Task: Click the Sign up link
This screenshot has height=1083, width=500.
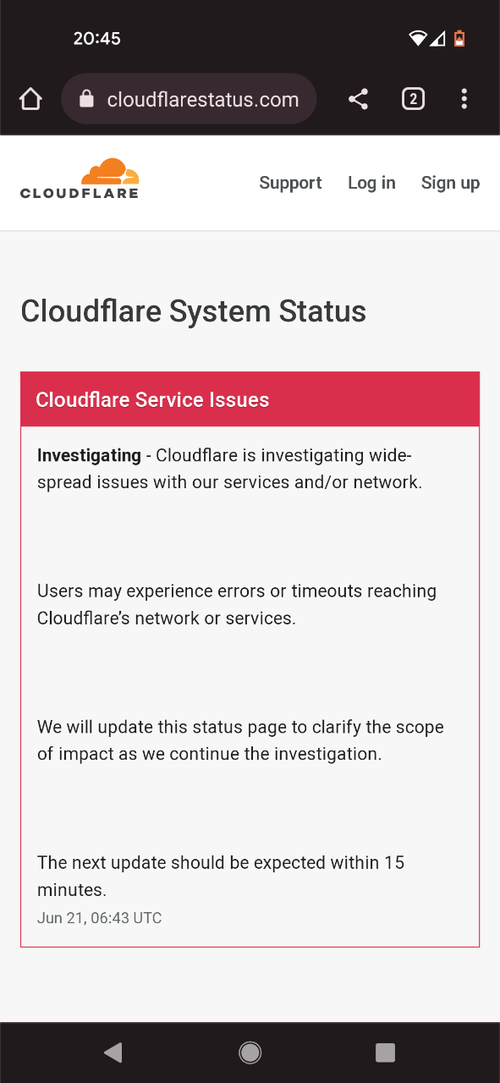Action: (x=450, y=183)
